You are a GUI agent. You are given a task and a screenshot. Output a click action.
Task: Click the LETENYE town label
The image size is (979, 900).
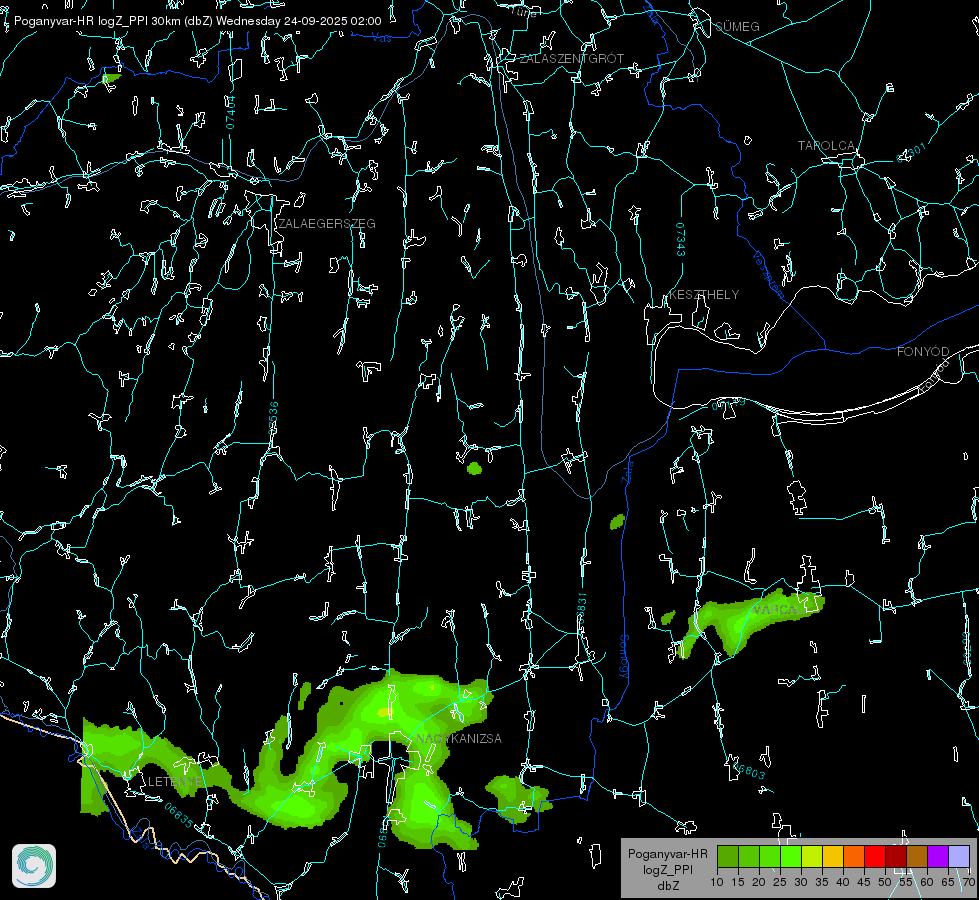pos(175,782)
